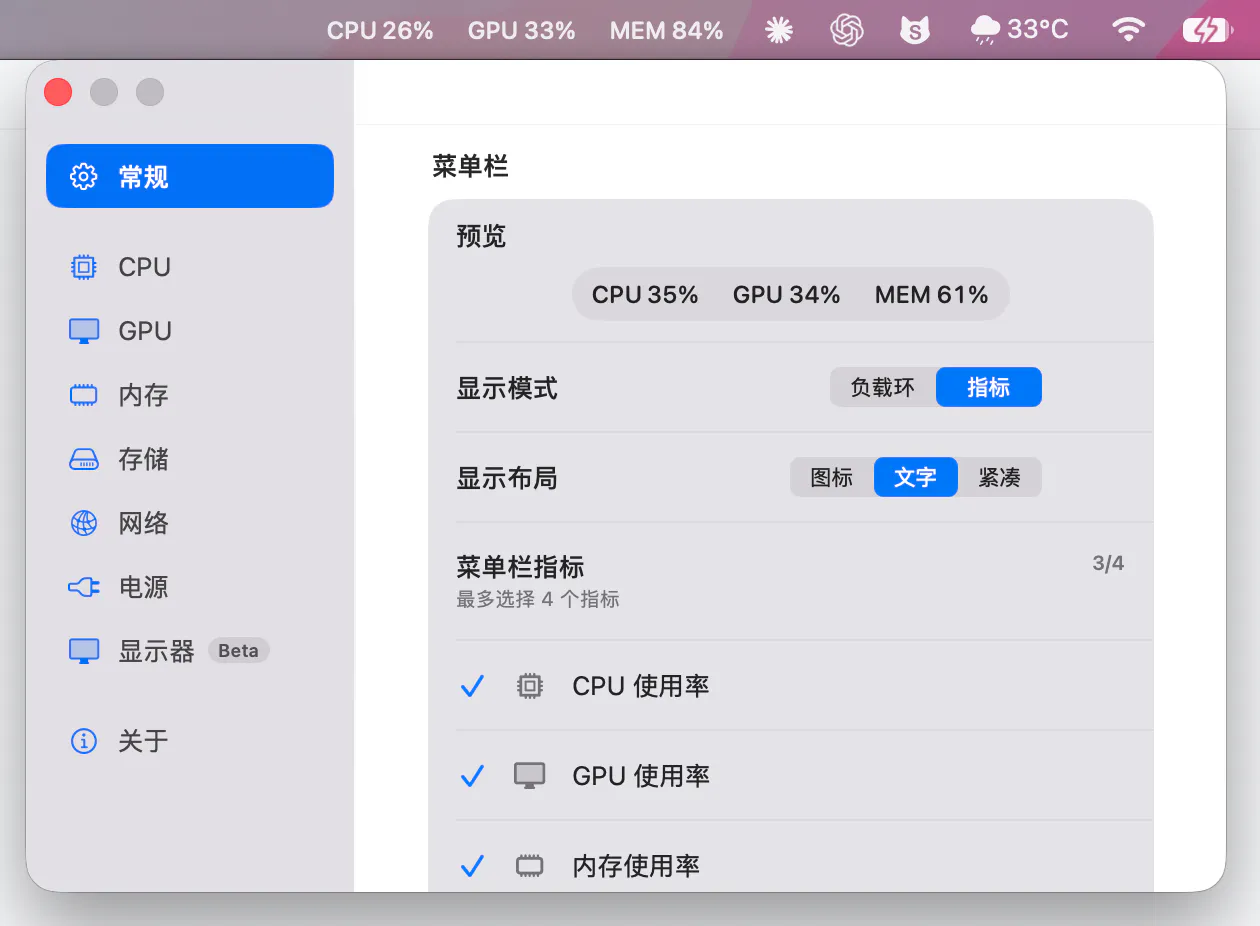Click the CPU 35% preview text
This screenshot has height=926, width=1260.
[x=645, y=295]
